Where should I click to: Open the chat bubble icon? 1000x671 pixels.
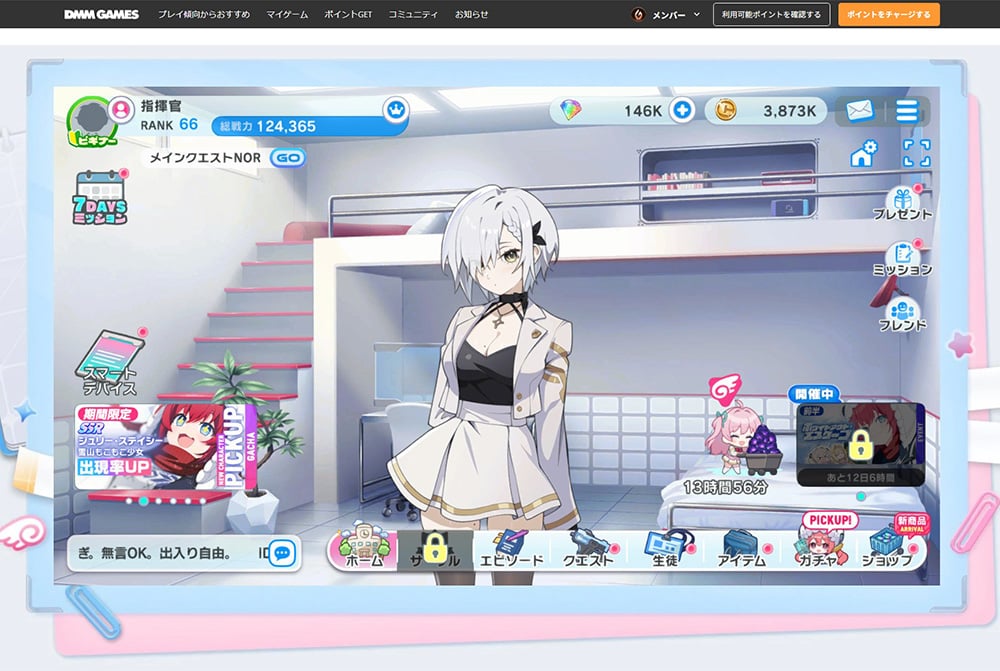[x=283, y=553]
